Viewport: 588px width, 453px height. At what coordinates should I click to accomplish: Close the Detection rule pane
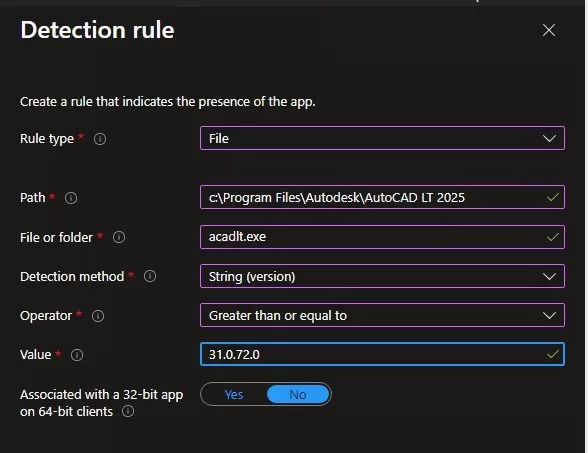(x=549, y=30)
